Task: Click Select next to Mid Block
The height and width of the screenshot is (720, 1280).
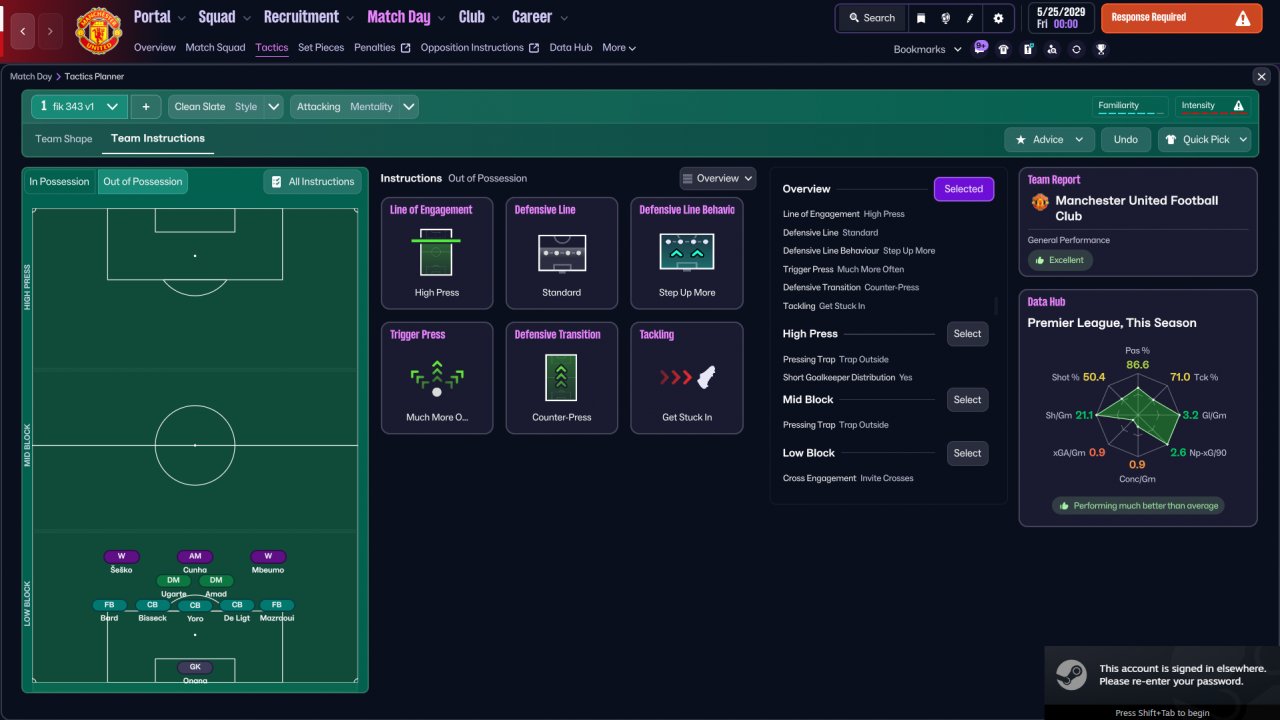Action: pos(967,400)
